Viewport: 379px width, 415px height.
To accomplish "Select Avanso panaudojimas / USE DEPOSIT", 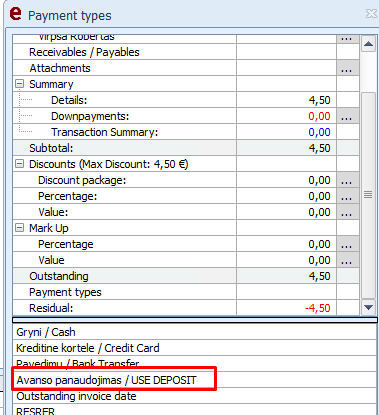I will tap(195, 380).
